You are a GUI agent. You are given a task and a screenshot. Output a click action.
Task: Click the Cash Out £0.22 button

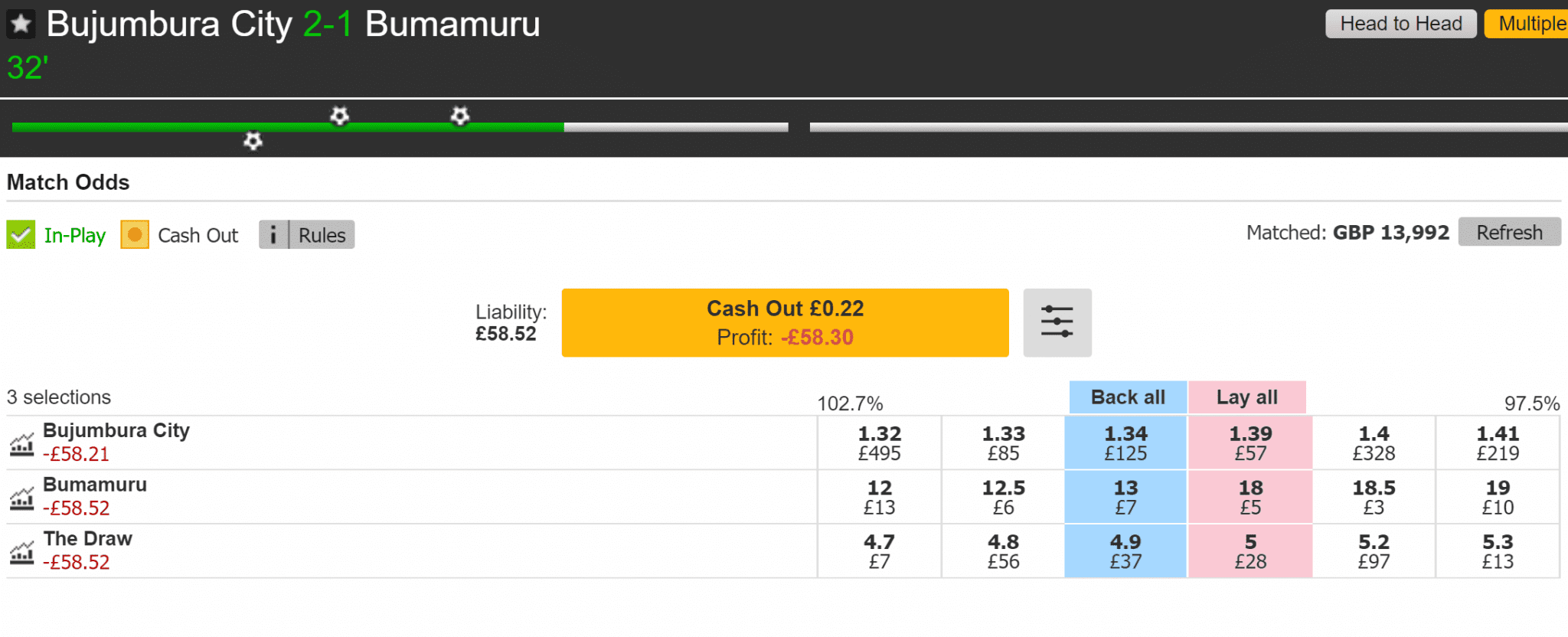pos(785,322)
